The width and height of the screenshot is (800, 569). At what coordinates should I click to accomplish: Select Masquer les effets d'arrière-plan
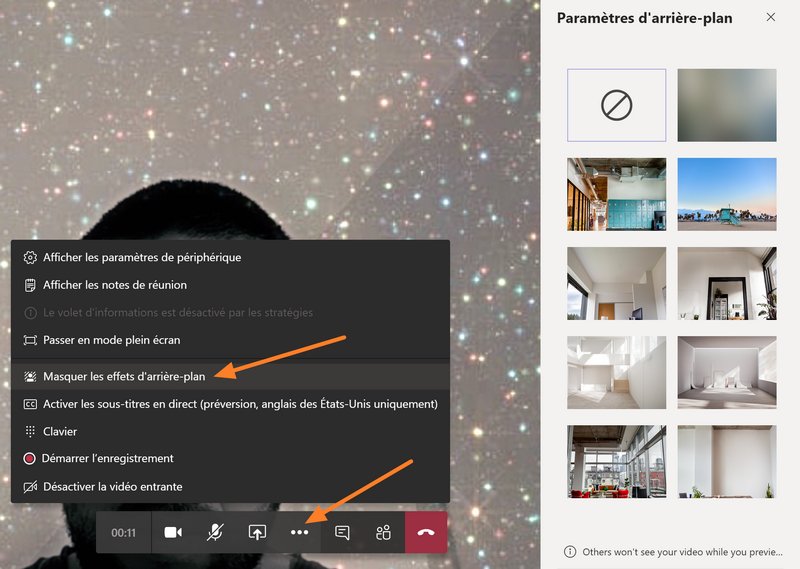[x=230, y=376]
